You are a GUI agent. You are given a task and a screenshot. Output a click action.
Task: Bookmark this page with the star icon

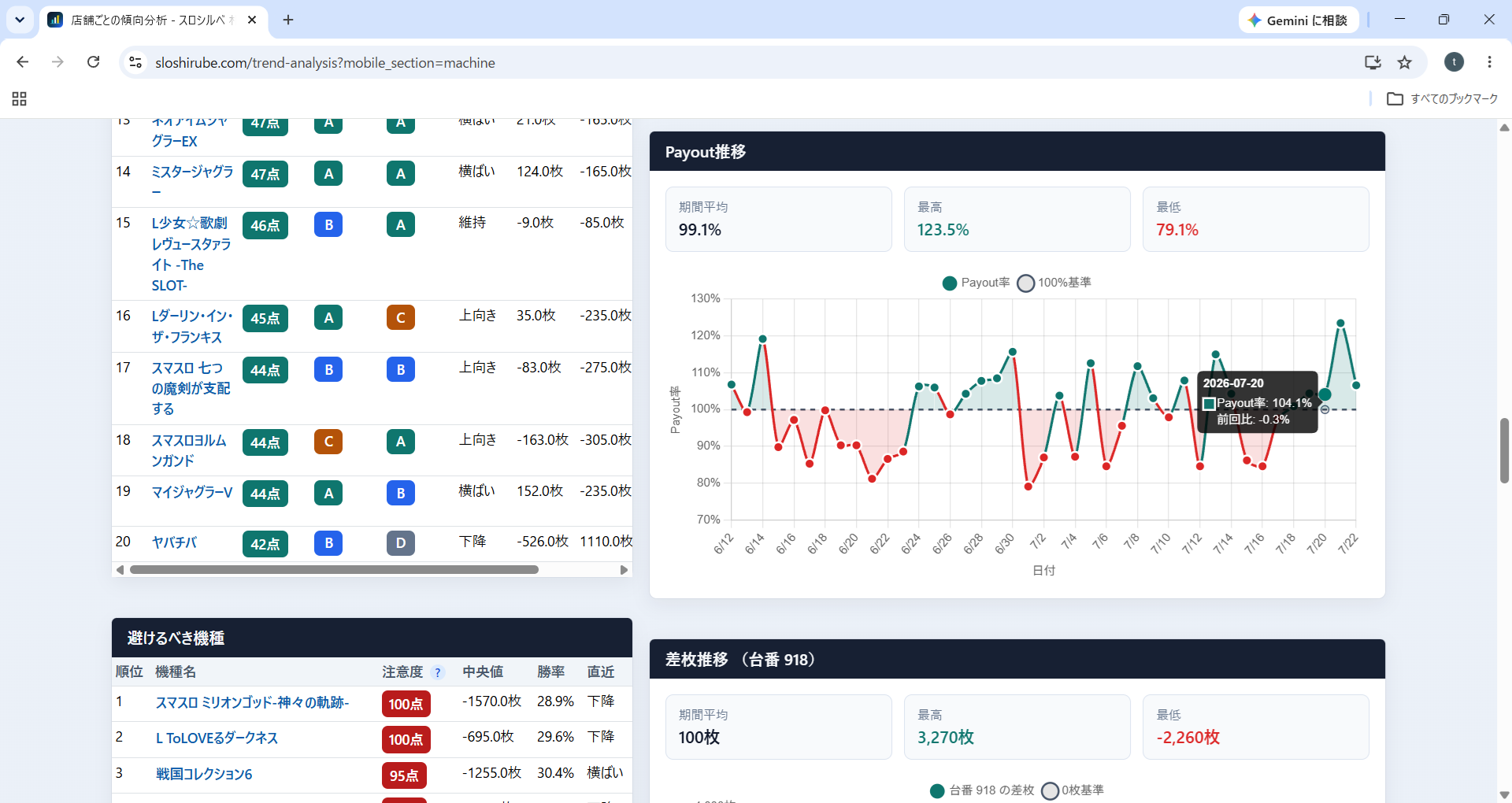point(1405,62)
